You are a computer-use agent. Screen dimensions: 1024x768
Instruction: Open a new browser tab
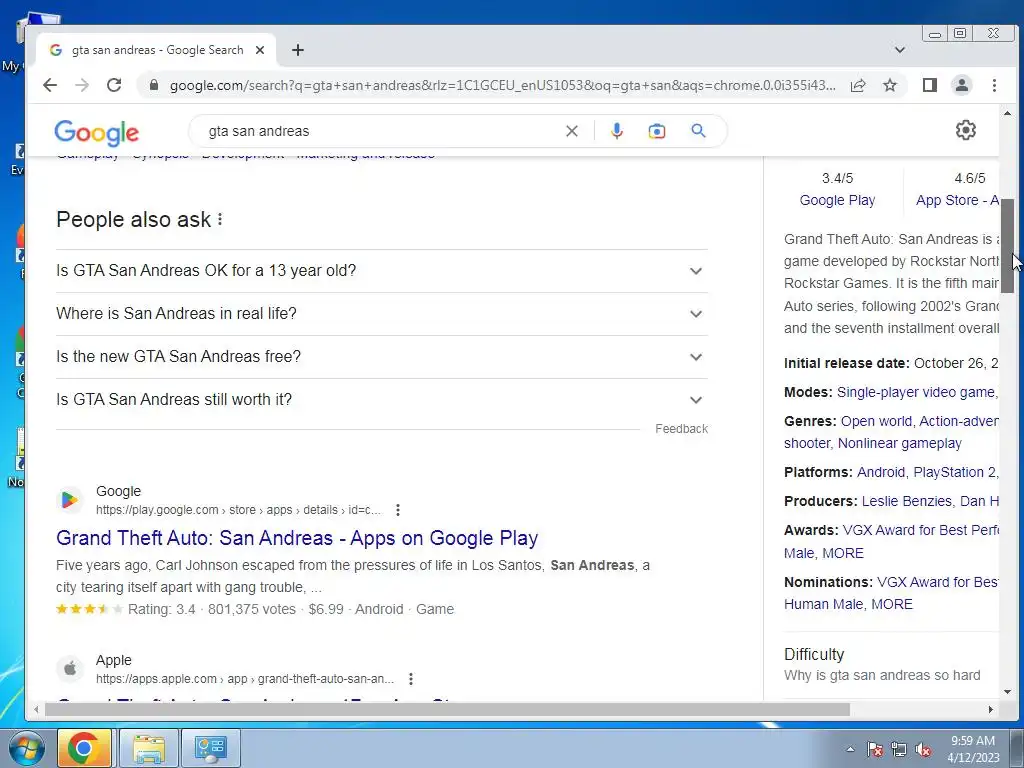(x=298, y=50)
